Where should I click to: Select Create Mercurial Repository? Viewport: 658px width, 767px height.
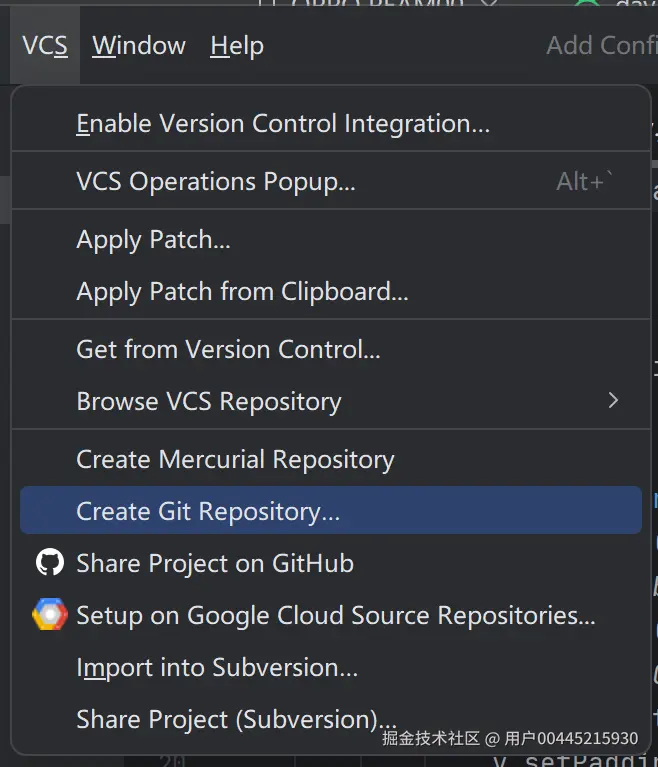tap(235, 460)
